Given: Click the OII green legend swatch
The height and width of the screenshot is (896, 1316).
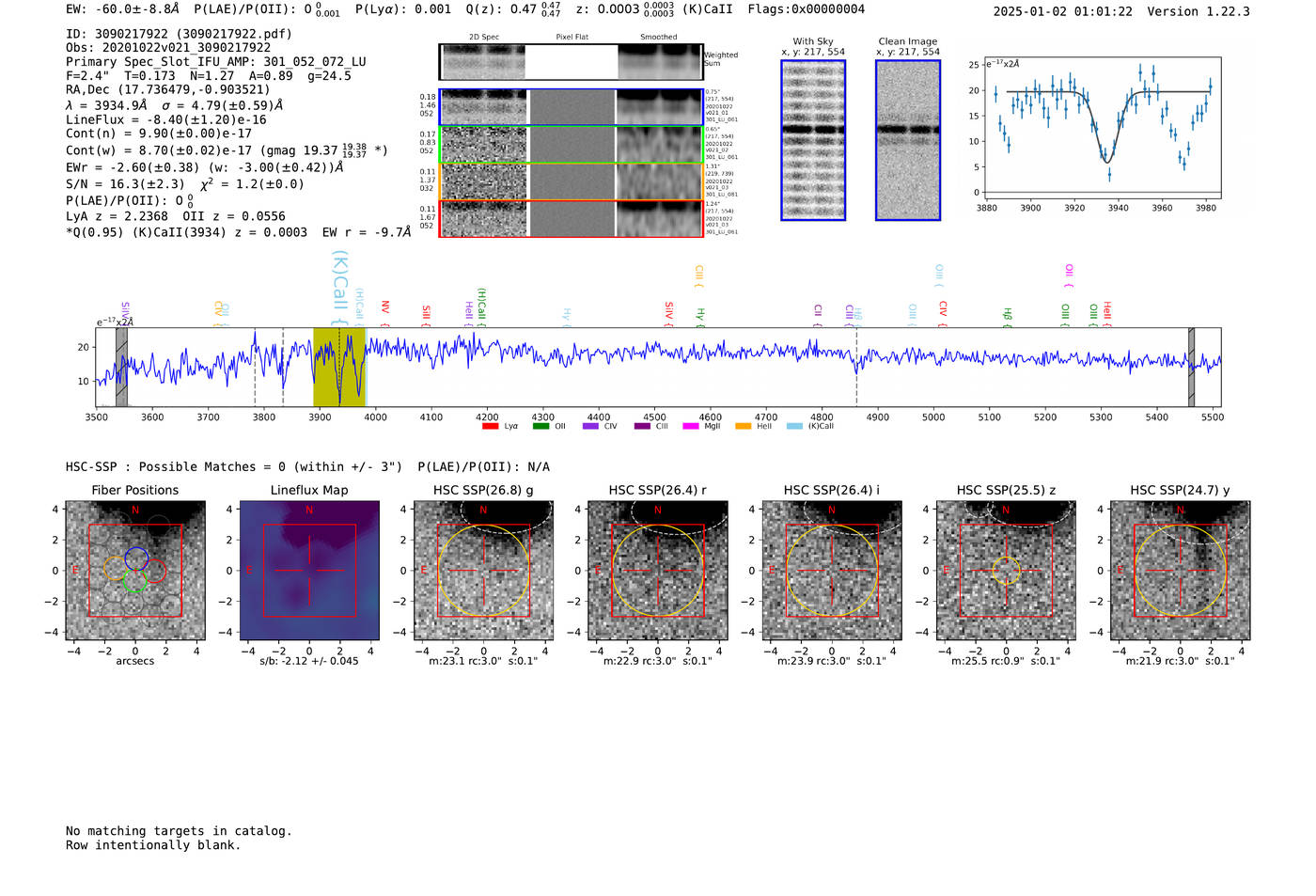Looking at the screenshot, I should [x=540, y=426].
